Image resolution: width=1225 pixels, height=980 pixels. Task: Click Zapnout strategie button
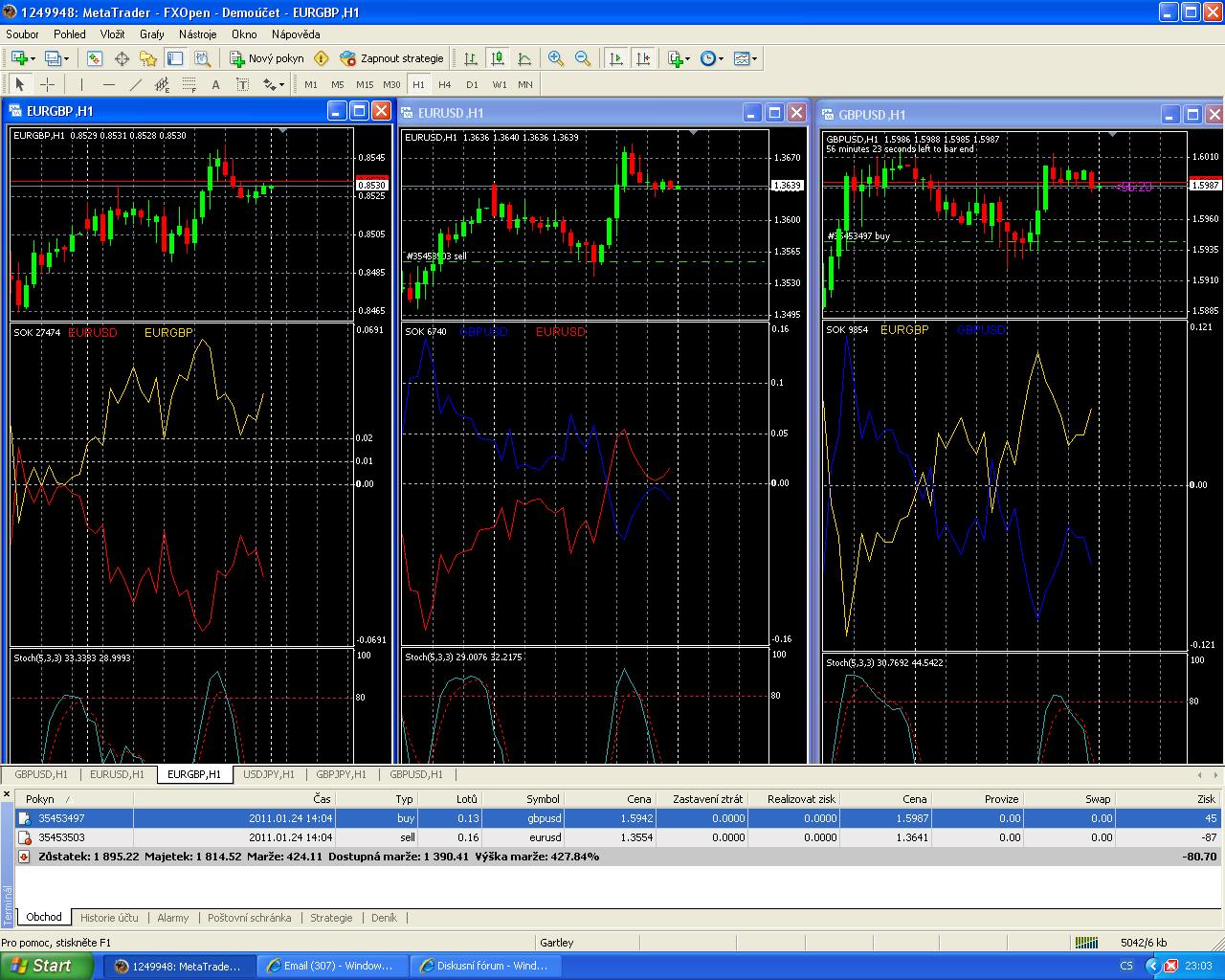[392, 58]
